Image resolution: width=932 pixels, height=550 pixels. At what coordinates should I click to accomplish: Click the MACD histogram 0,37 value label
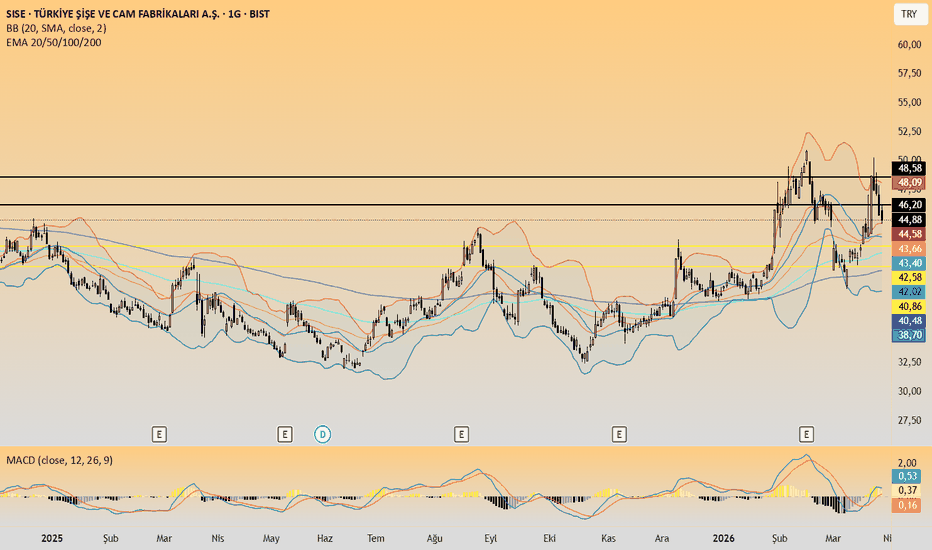pos(907,491)
